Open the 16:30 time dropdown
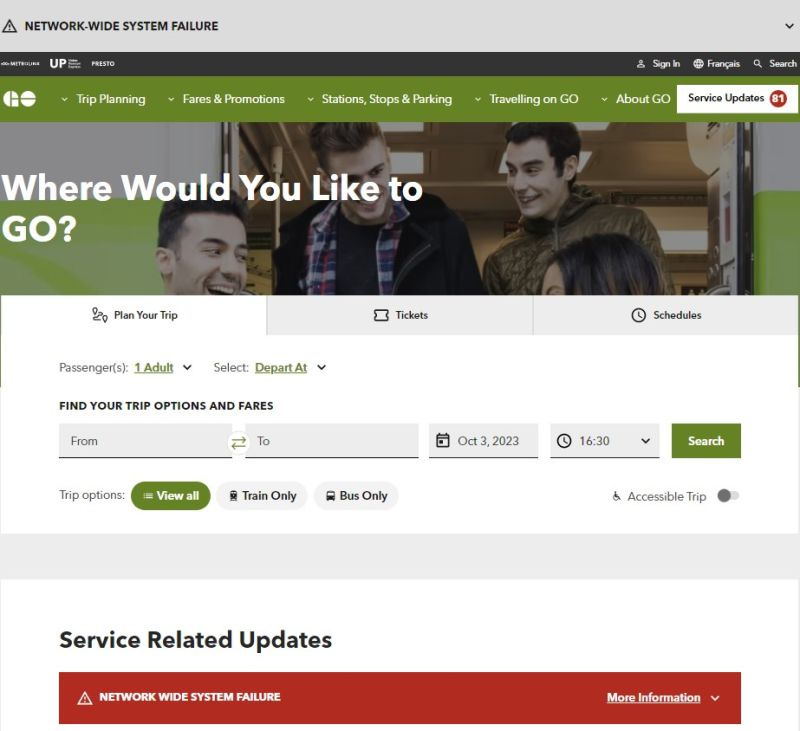The width and height of the screenshot is (800, 731). [x=605, y=441]
